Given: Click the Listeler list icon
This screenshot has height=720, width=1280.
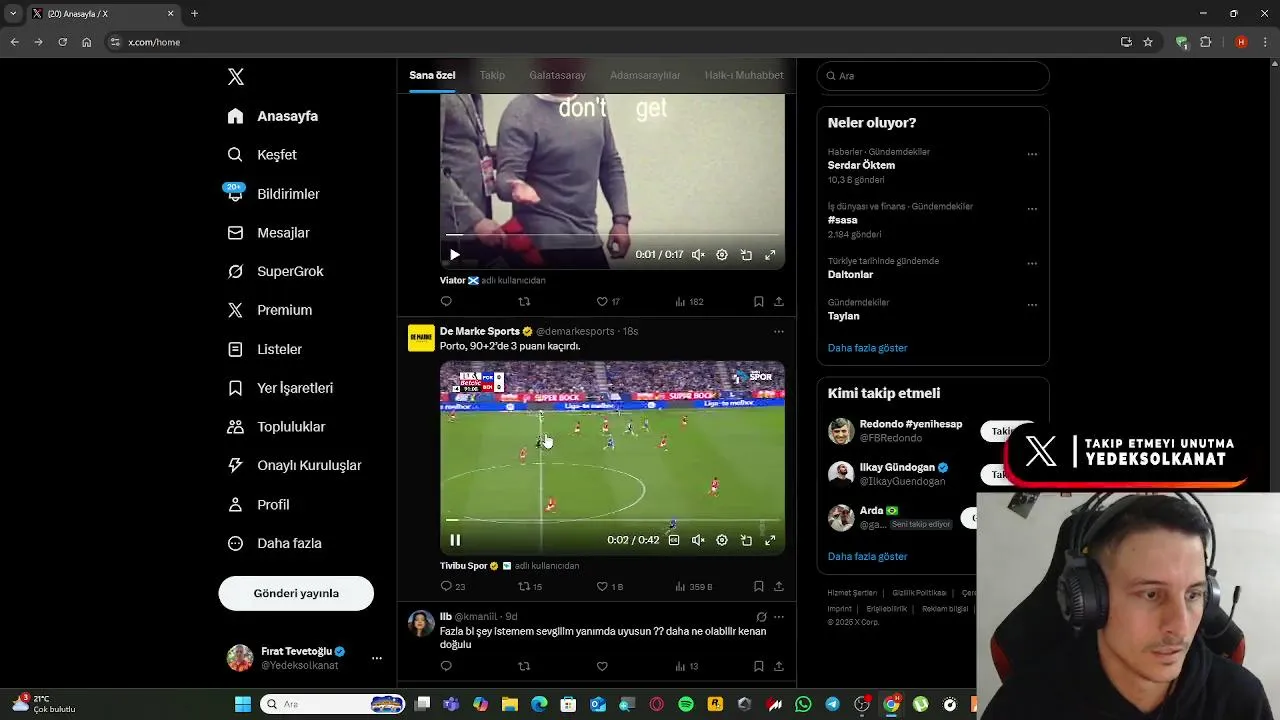Looking at the screenshot, I should click(235, 349).
